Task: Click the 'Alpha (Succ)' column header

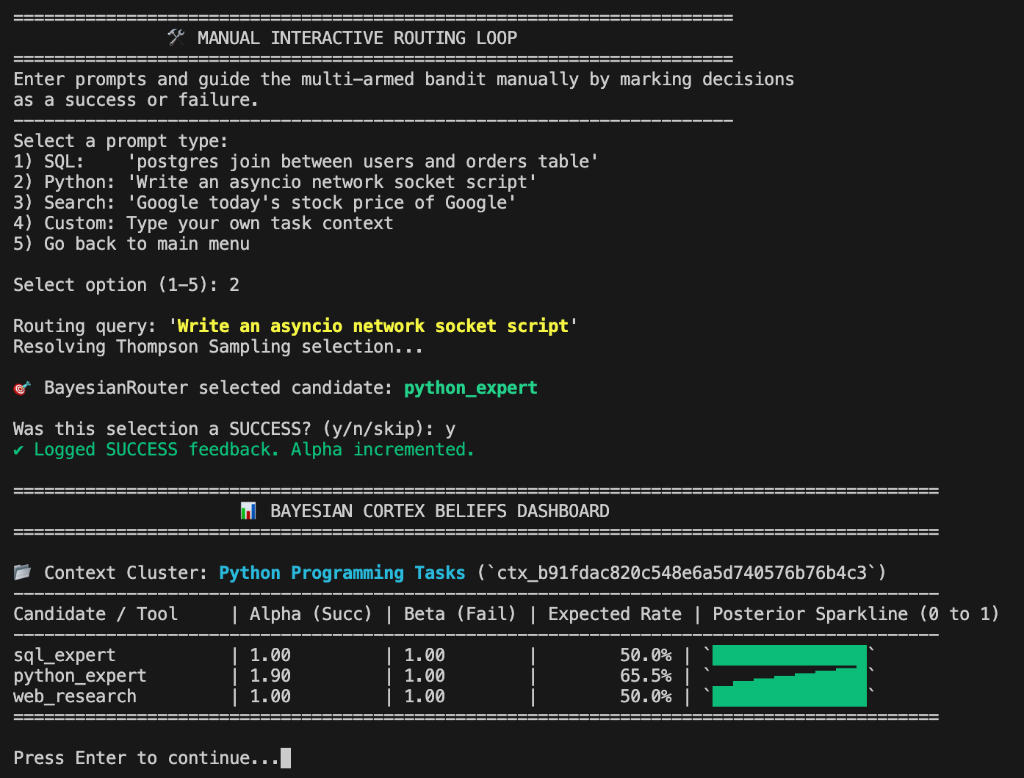Action: click(311, 614)
